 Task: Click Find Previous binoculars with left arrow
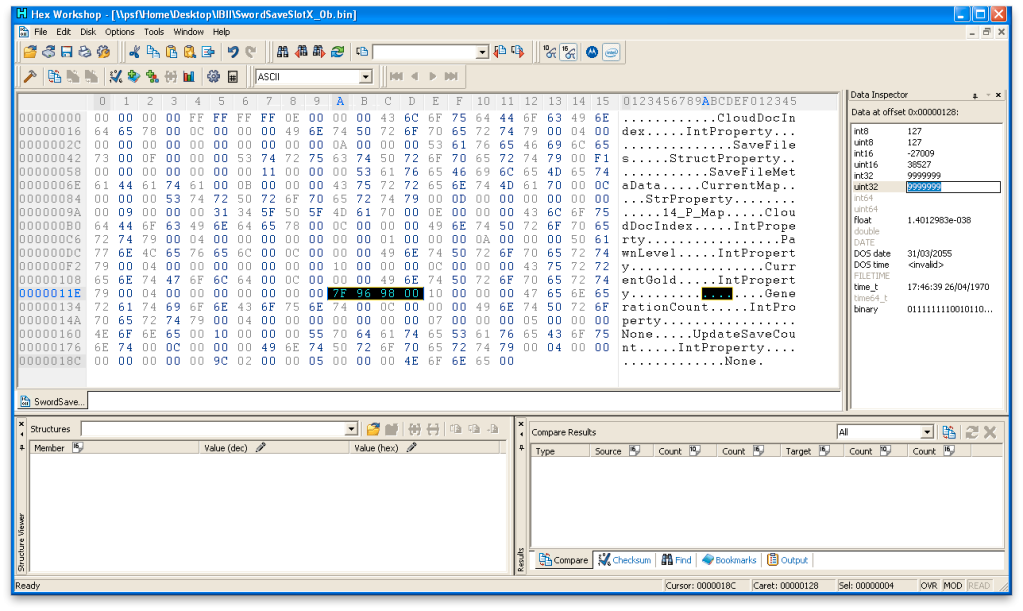pyautogui.click(x=301, y=52)
